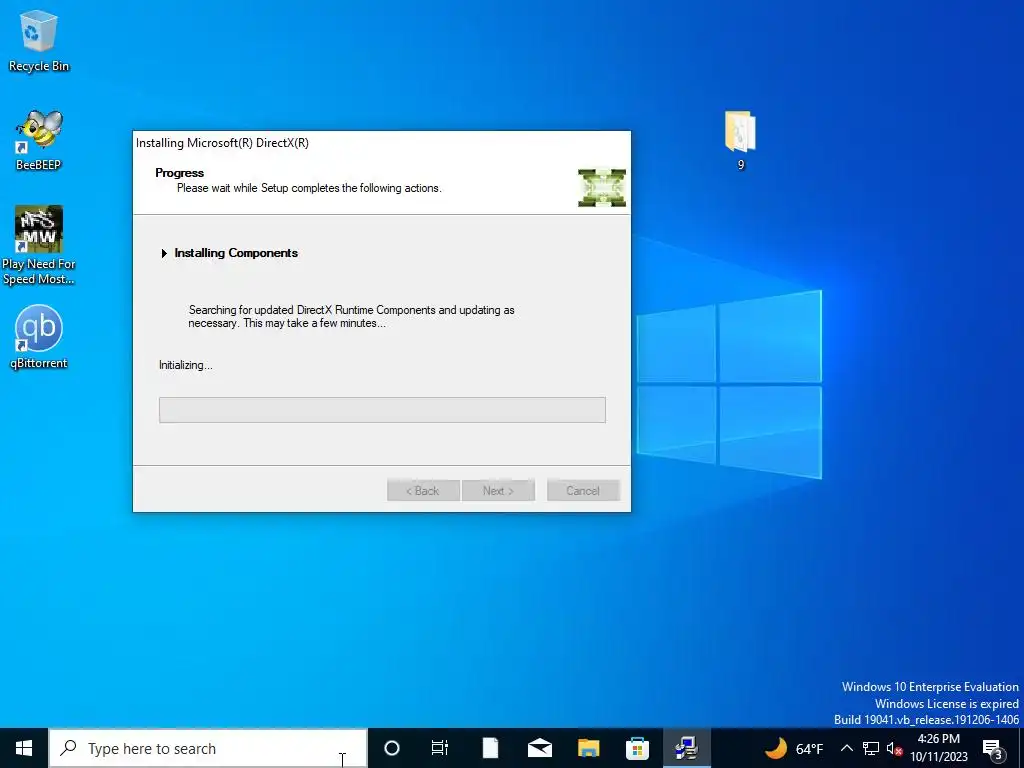Image resolution: width=1024 pixels, height=768 pixels.
Task: Click the Cortana circle icon on taskbar
Action: click(391, 748)
